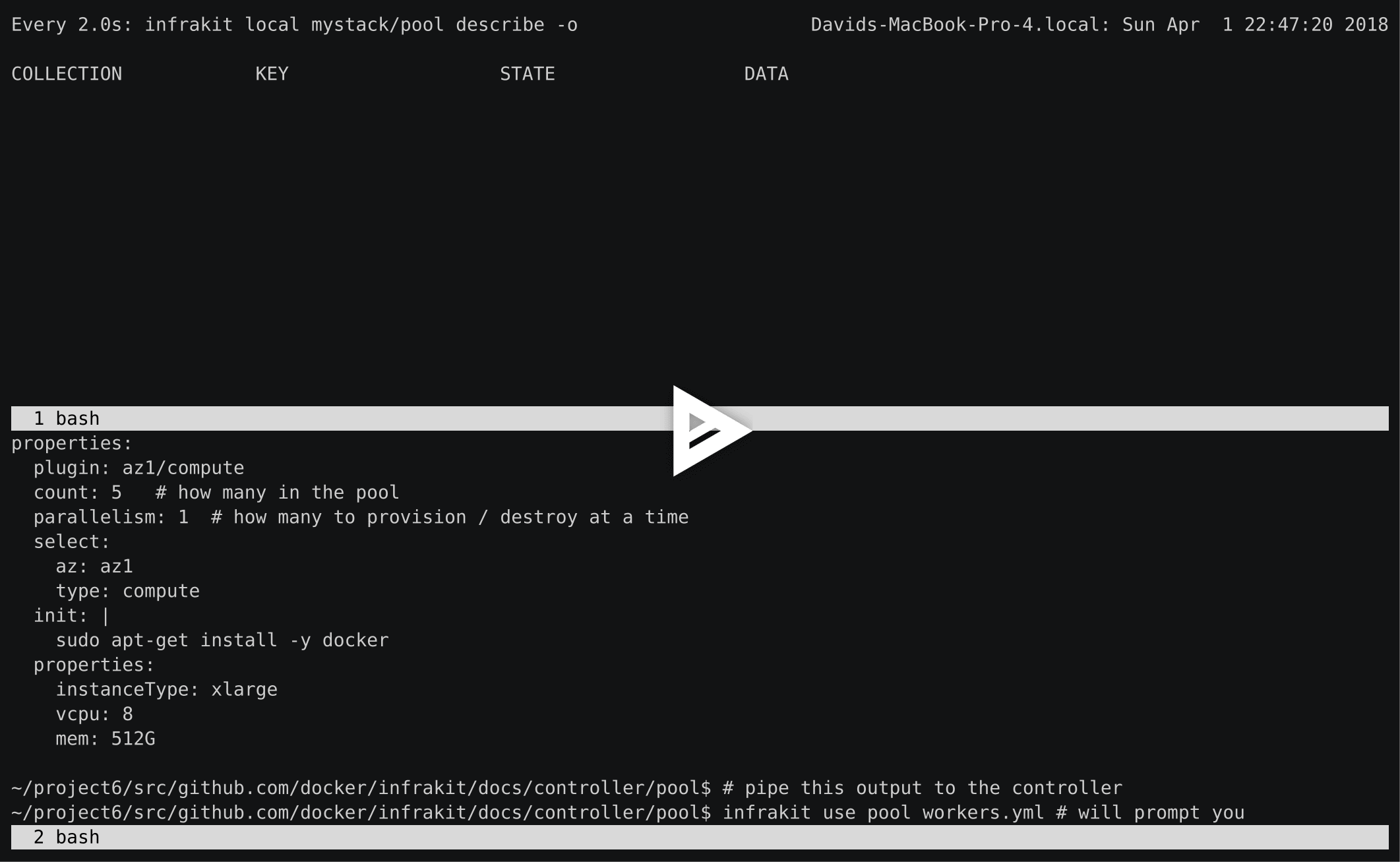Click the 'parallelism: 1' line
Viewport: 1400px width, 862px height.
tap(361, 517)
